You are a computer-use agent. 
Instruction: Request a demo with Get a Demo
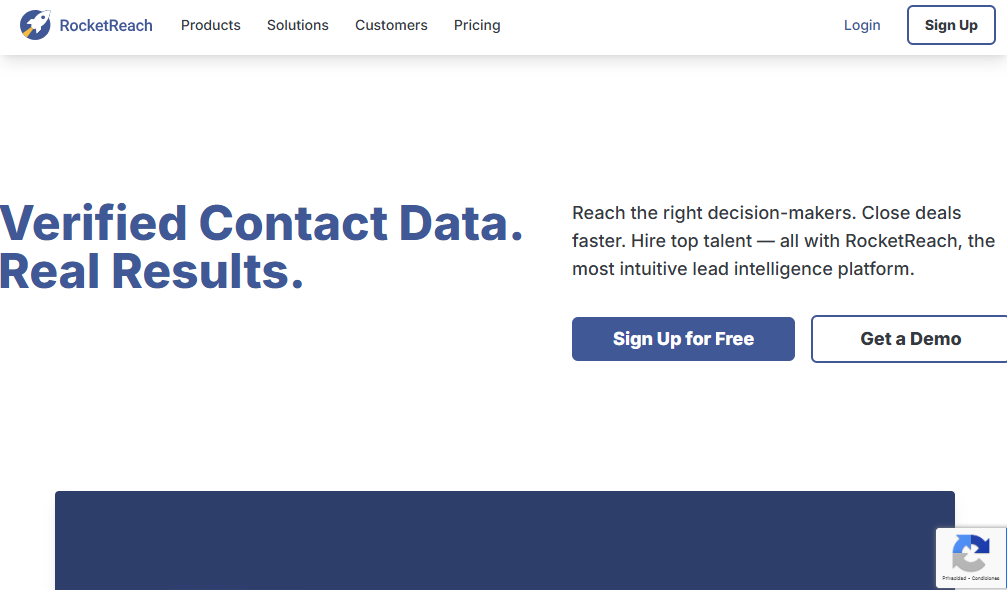[x=910, y=339]
